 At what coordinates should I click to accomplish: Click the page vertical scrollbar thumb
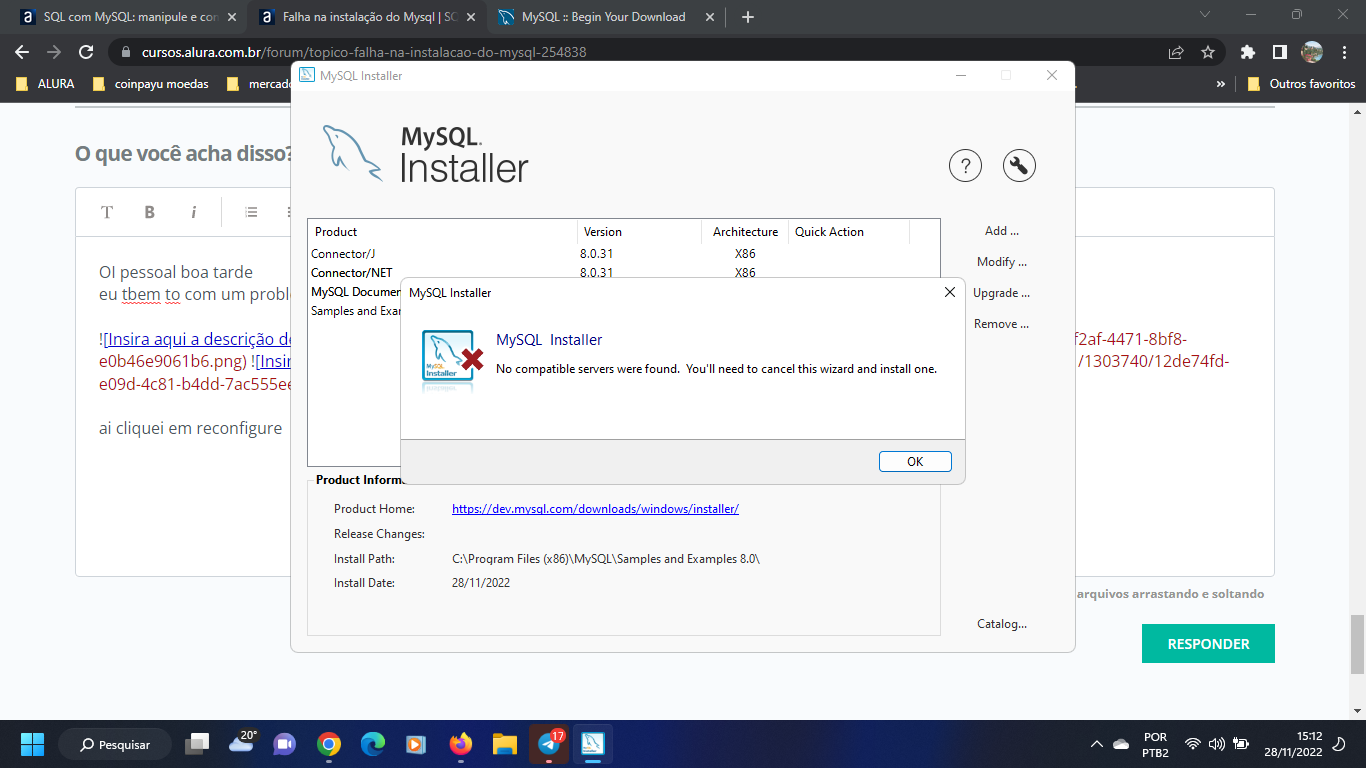tap(1357, 645)
